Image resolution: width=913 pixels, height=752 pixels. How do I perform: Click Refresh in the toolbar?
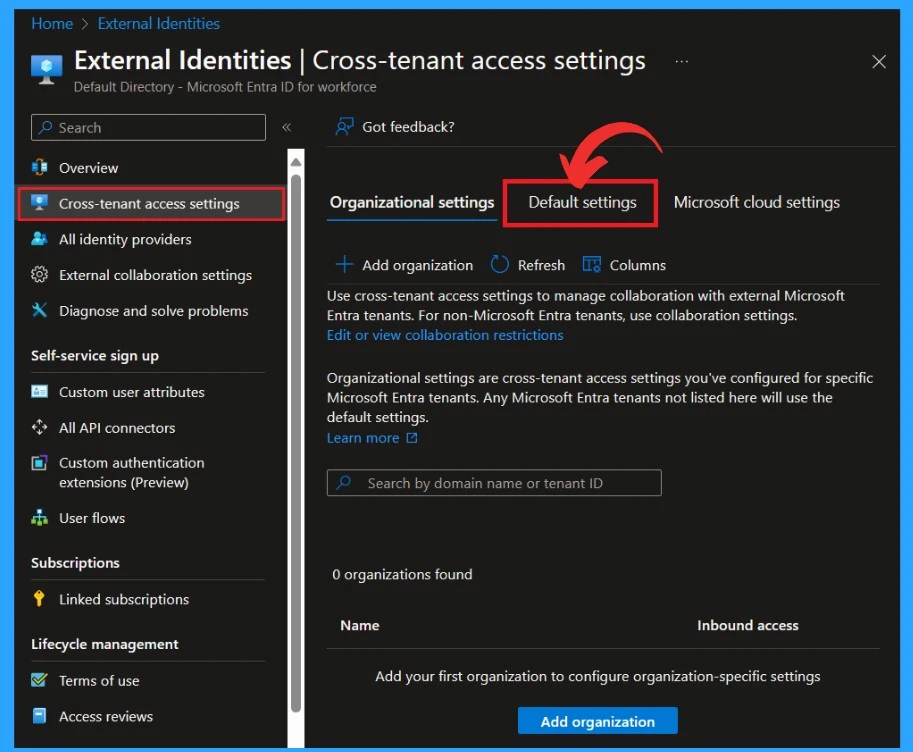click(x=528, y=265)
